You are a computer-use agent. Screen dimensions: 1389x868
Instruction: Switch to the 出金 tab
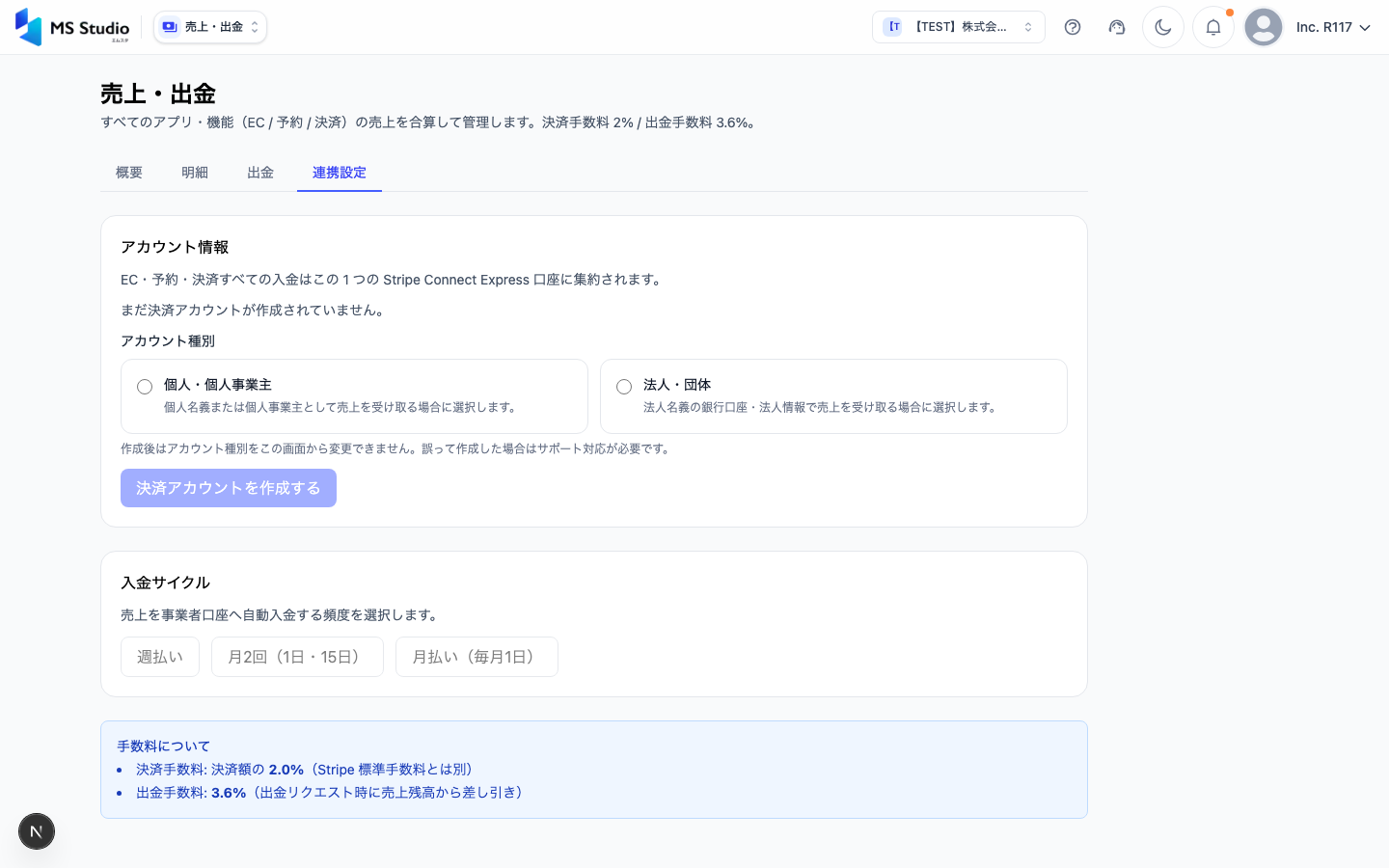click(x=260, y=173)
